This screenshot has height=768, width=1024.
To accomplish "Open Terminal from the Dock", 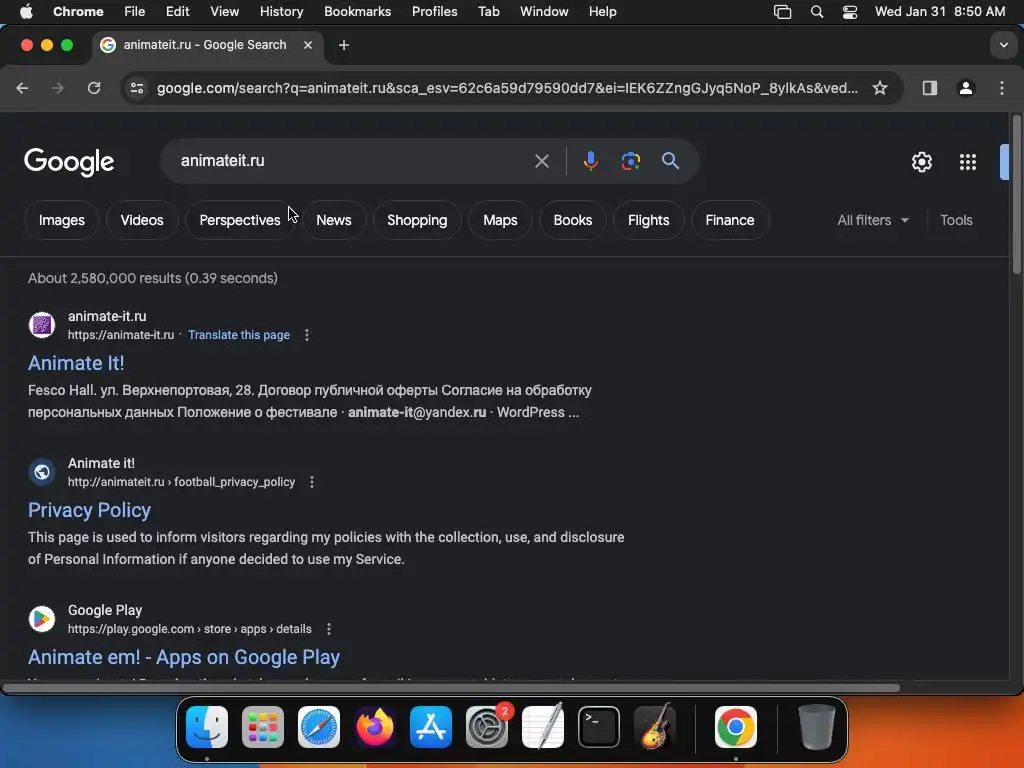I will [x=599, y=727].
